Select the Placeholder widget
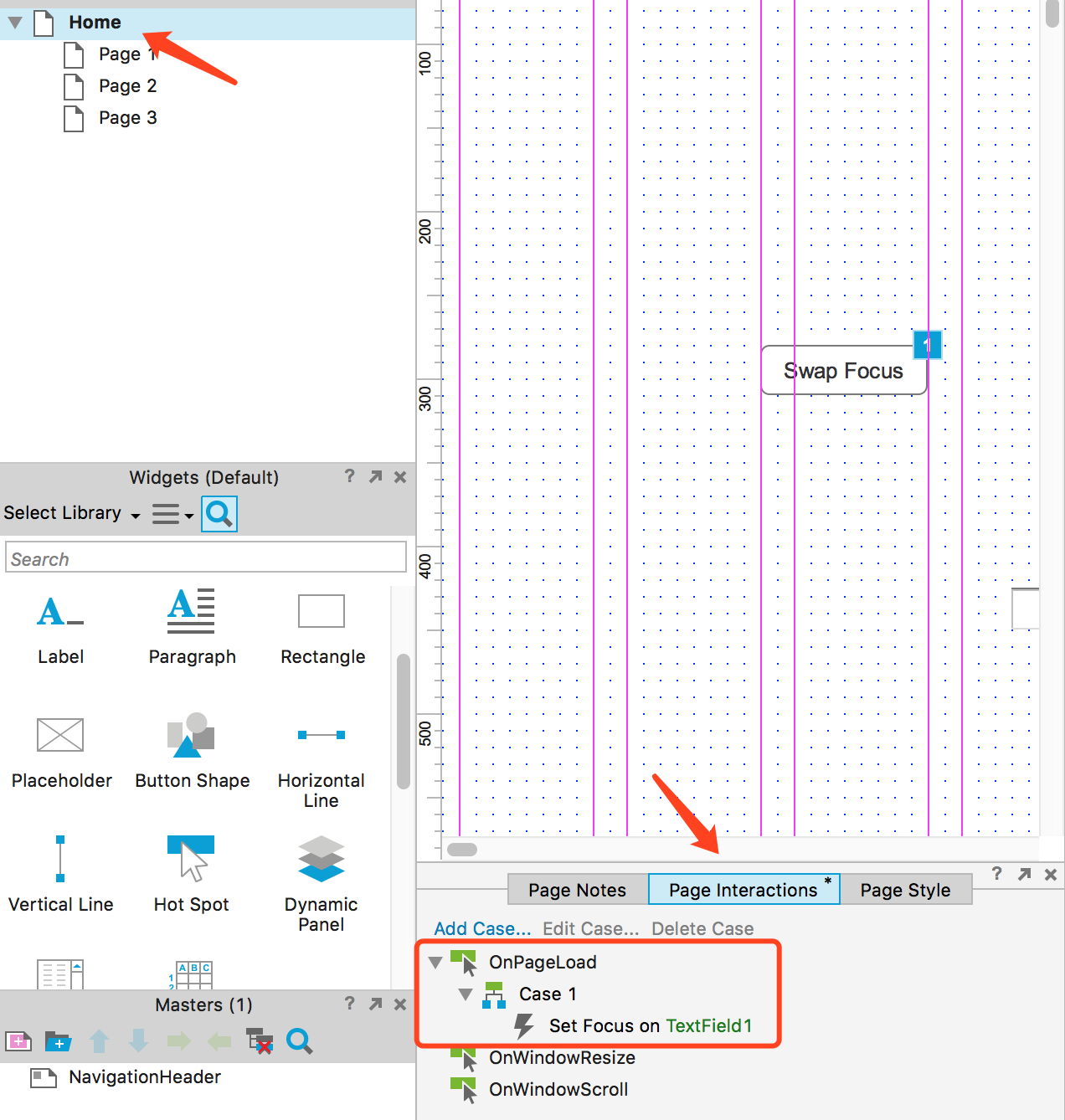Screen dimensions: 1065x1120 (60, 736)
